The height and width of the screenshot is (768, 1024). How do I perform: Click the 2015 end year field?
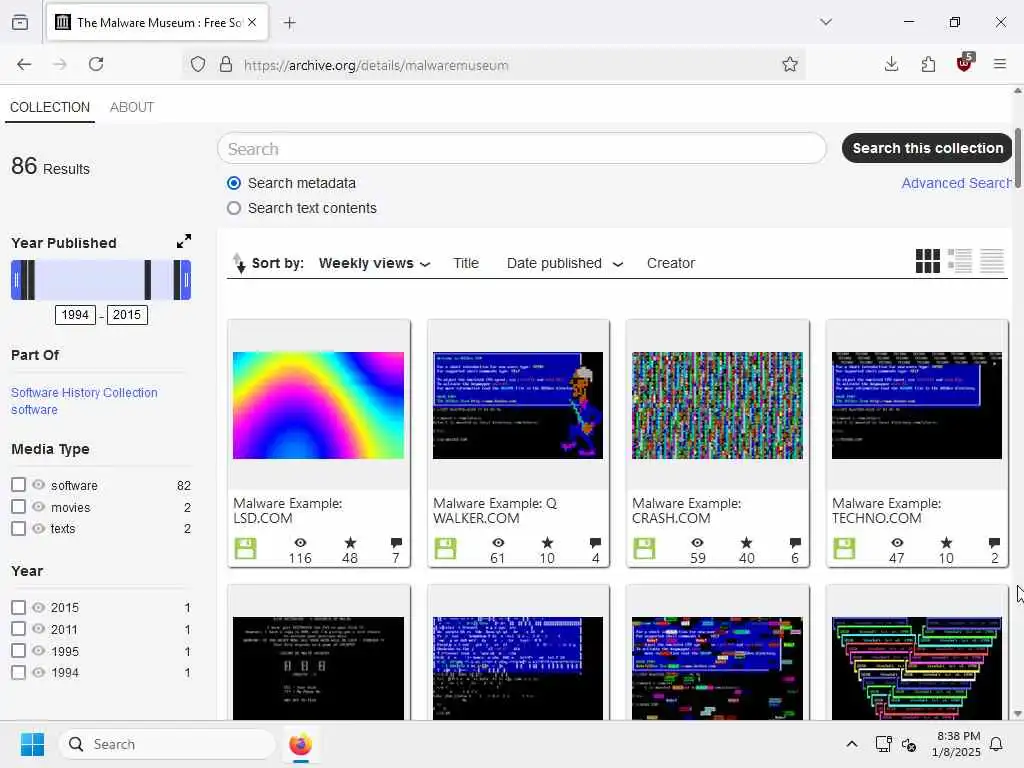127,315
